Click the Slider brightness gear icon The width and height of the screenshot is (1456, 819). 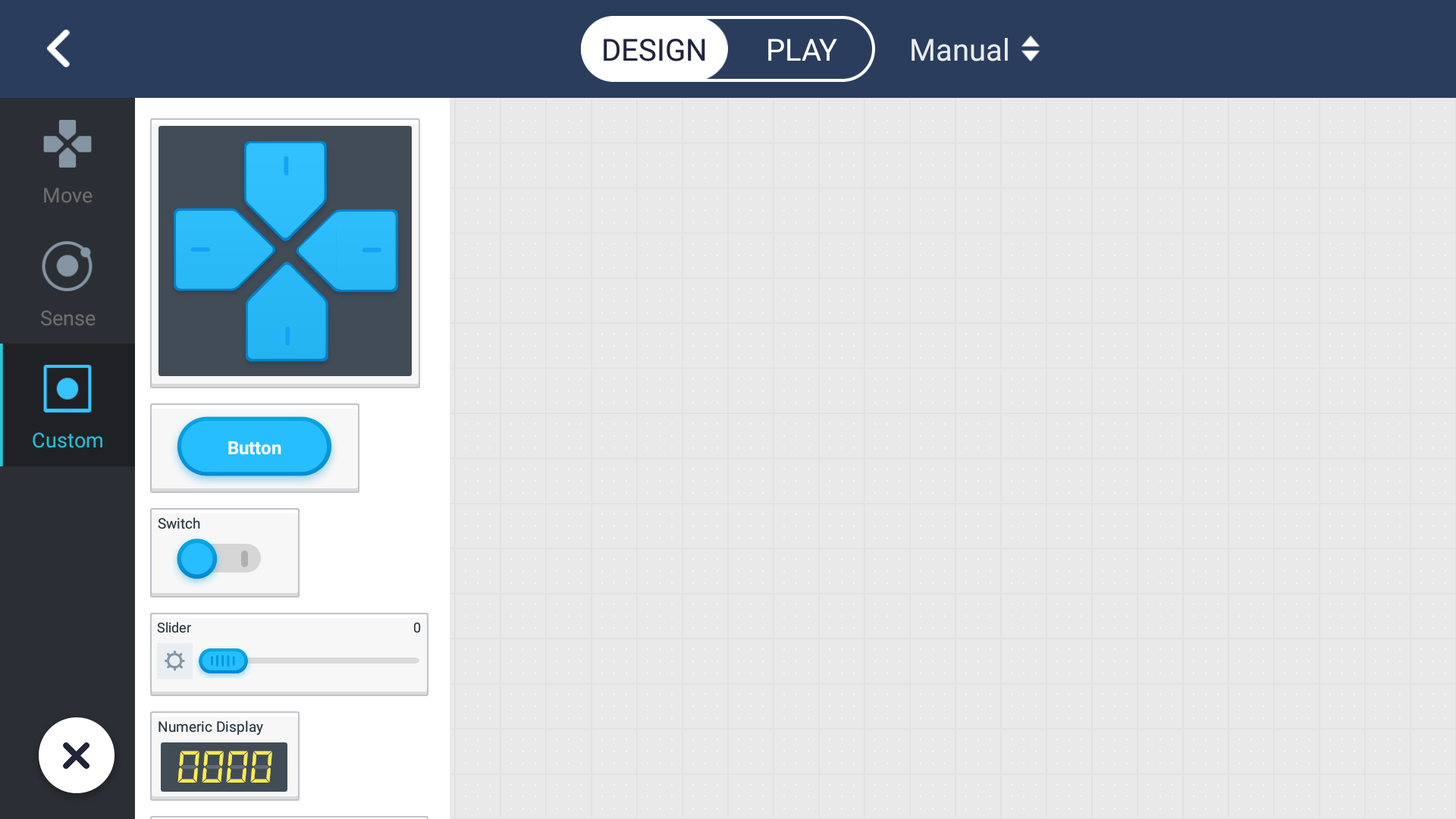click(x=174, y=661)
